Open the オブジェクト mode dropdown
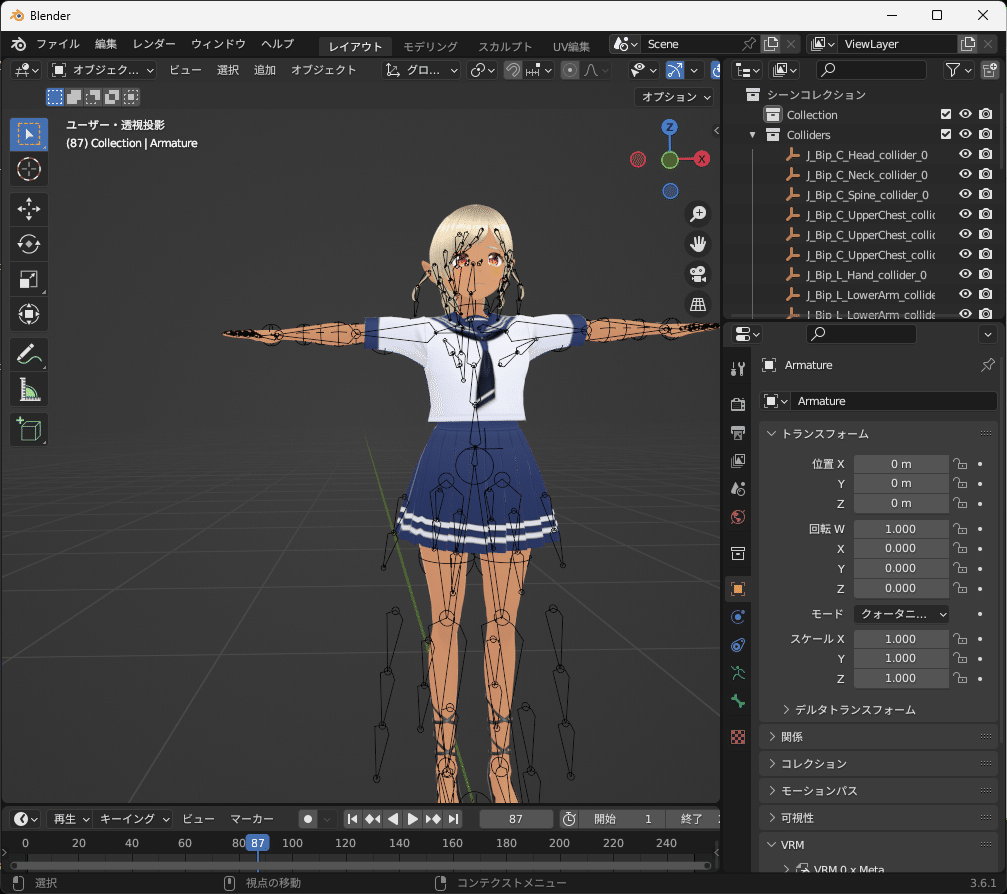 (x=103, y=70)
